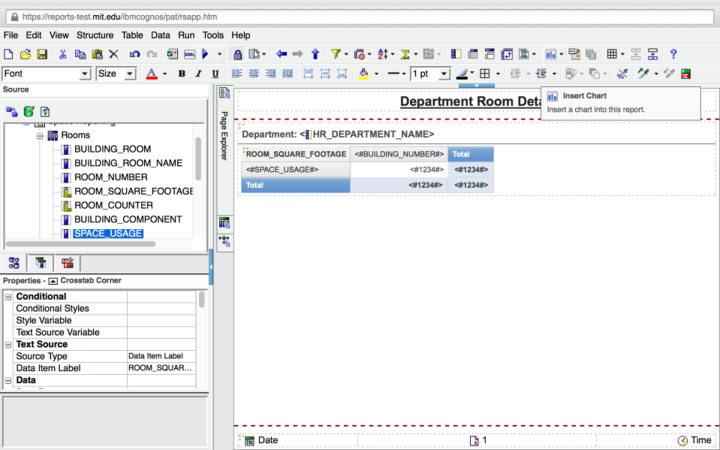This screenshot has height=450, width=720.
Task: Click the Data Item Label property value
Action: pyautogui.click(x=160, y=368)
